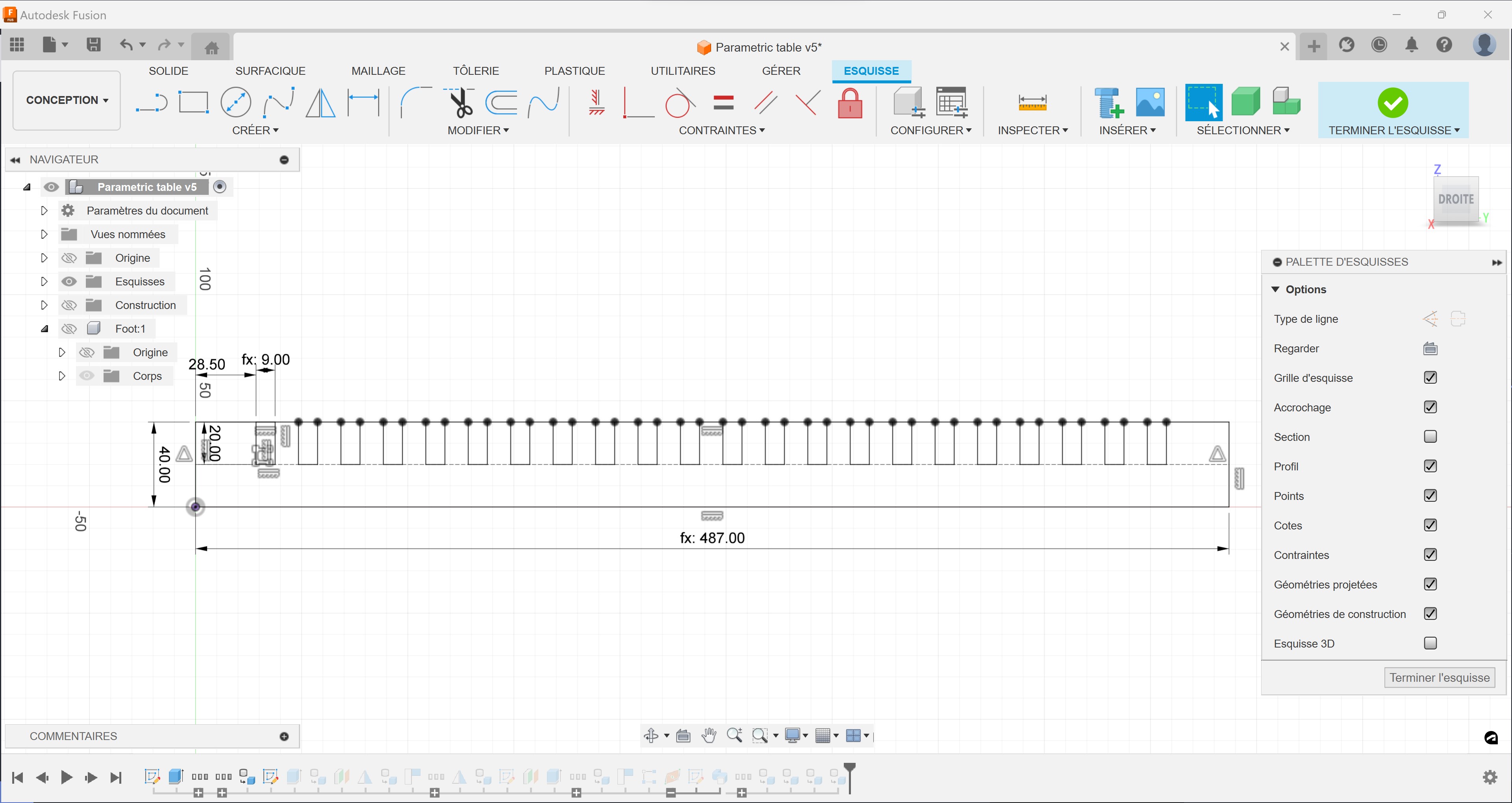The width and height of the screenshot is (1512, 803).
Task: Select the Spline tool in Créer
Action: 278,102
